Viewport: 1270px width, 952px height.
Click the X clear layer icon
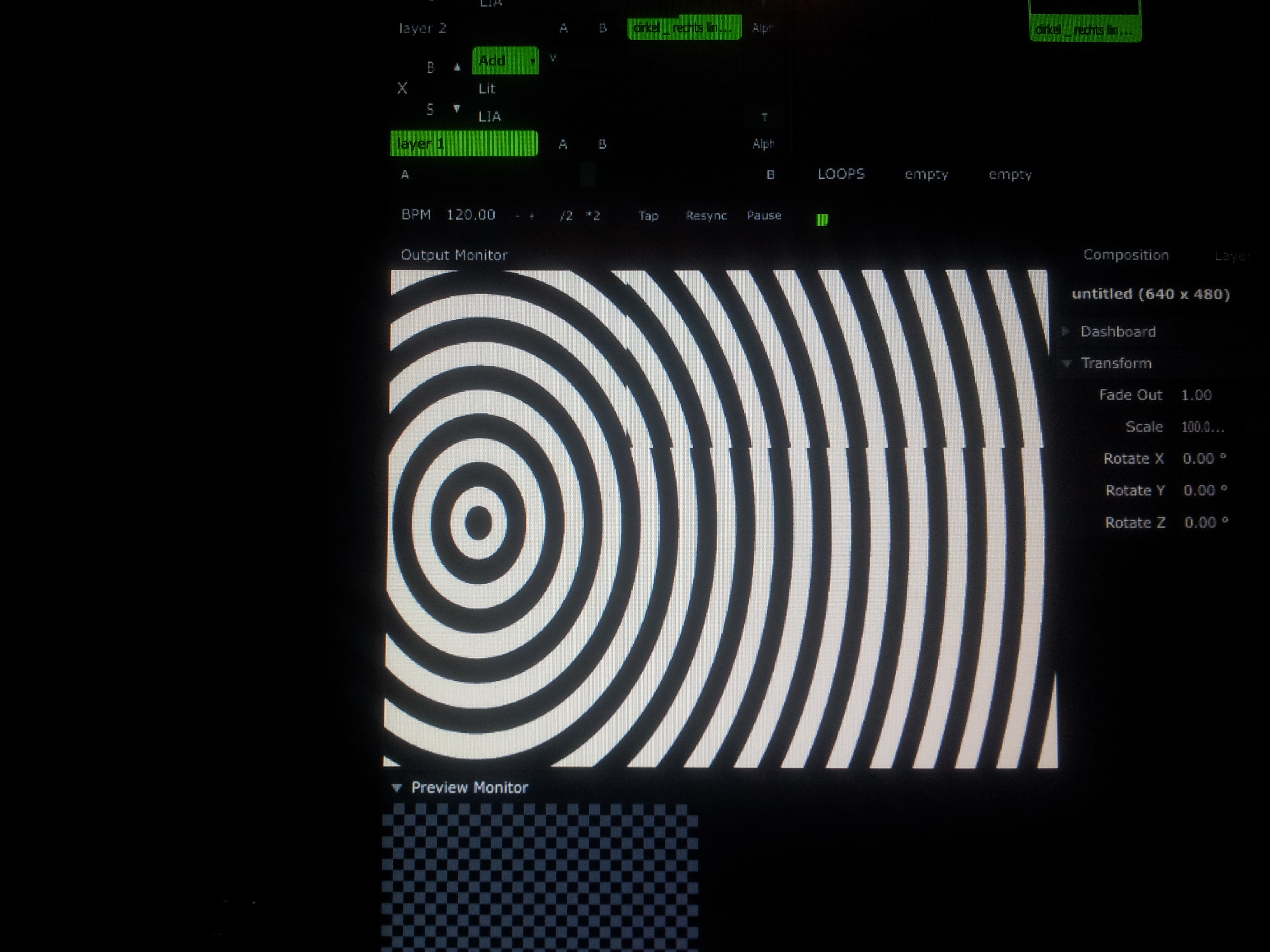click(x=402, y=88)
